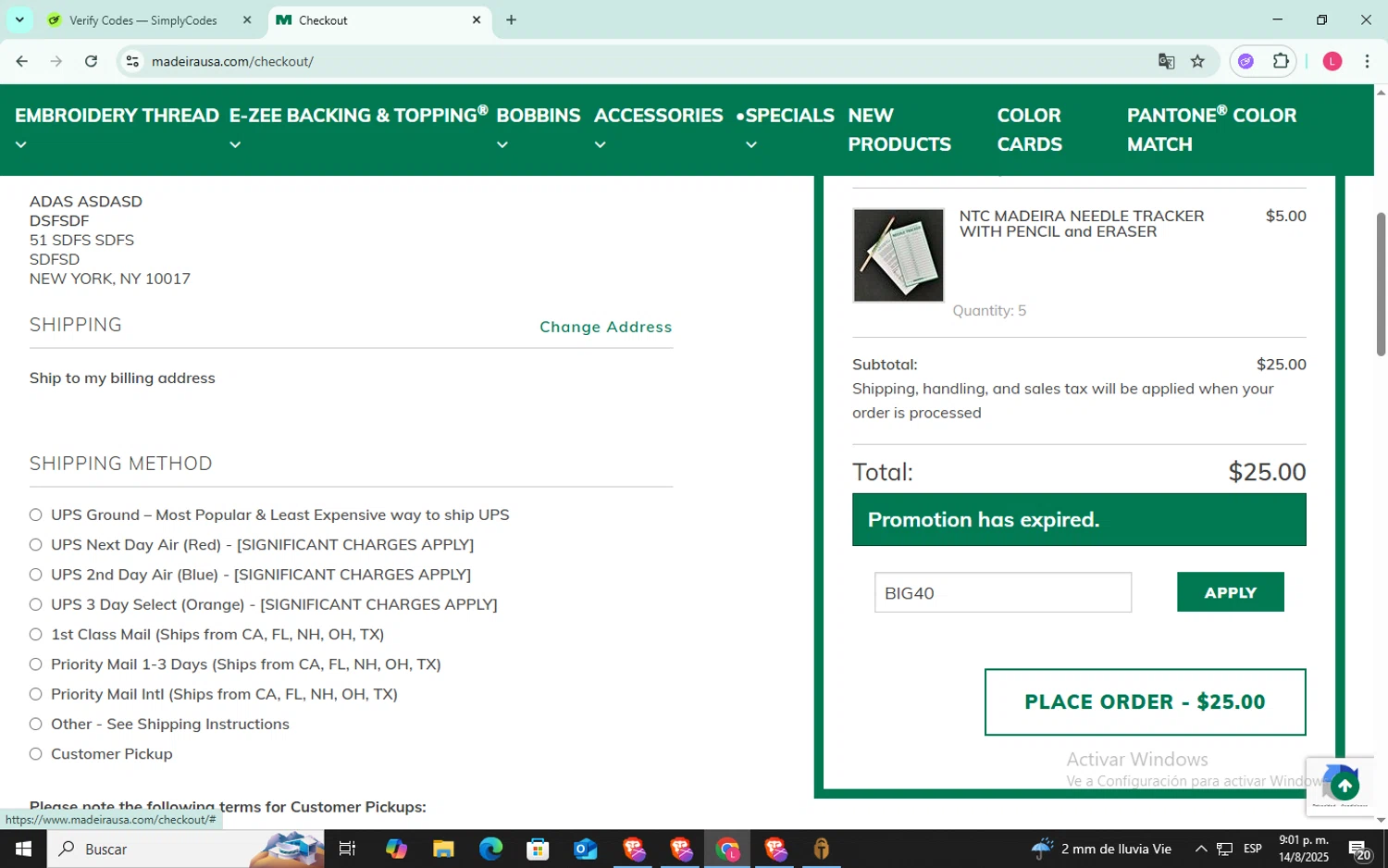The width and height of the screenshot is (1388, 868).
Task: Click the needle tracker product thumbnail
Action: click(898, 255)
